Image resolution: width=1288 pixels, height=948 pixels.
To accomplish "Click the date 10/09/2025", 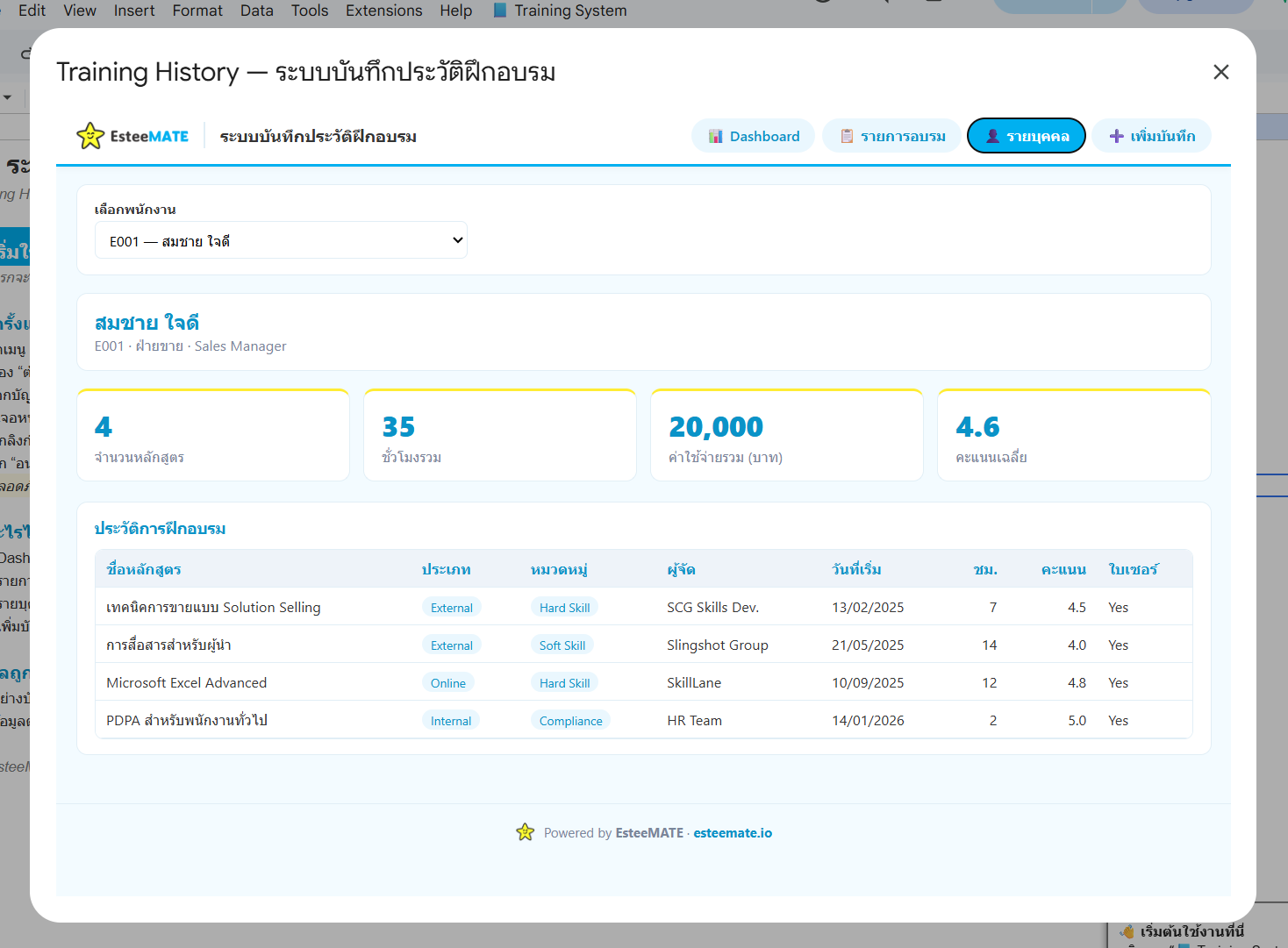I will click(x=868, y=682).
